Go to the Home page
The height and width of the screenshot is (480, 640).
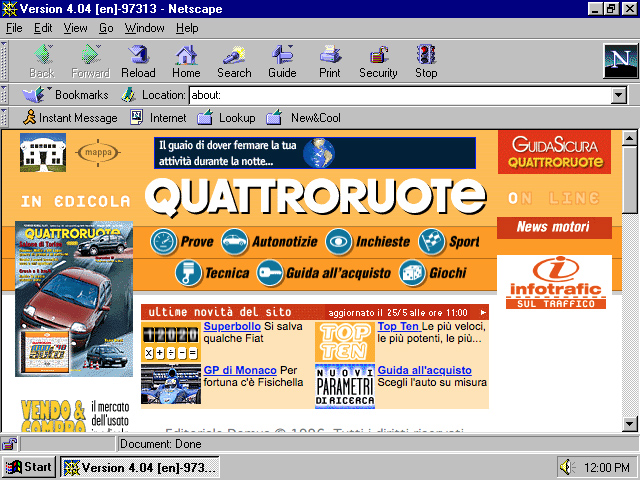(x=186, y=61)
